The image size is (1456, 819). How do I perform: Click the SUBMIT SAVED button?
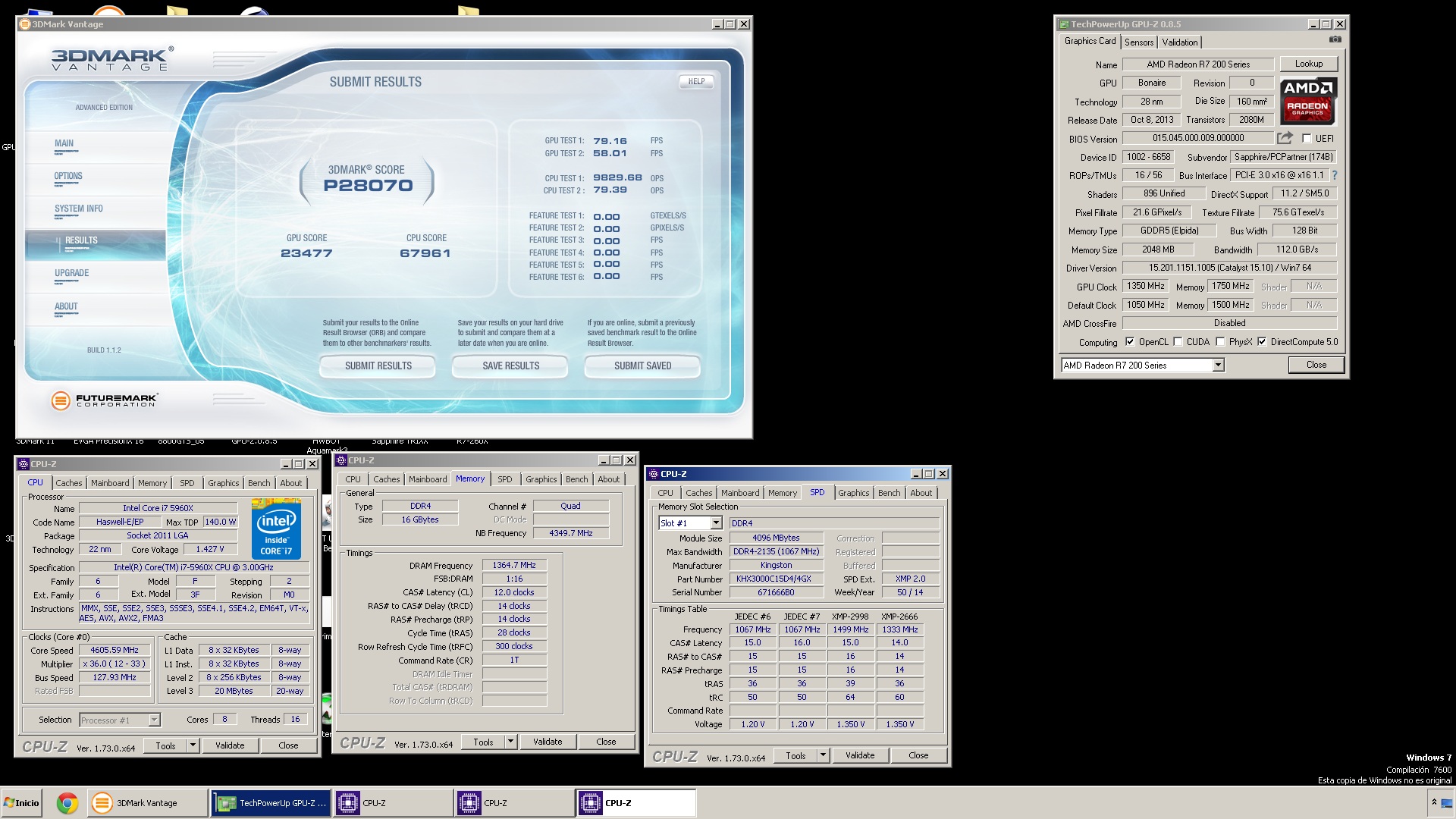point(642,366)
